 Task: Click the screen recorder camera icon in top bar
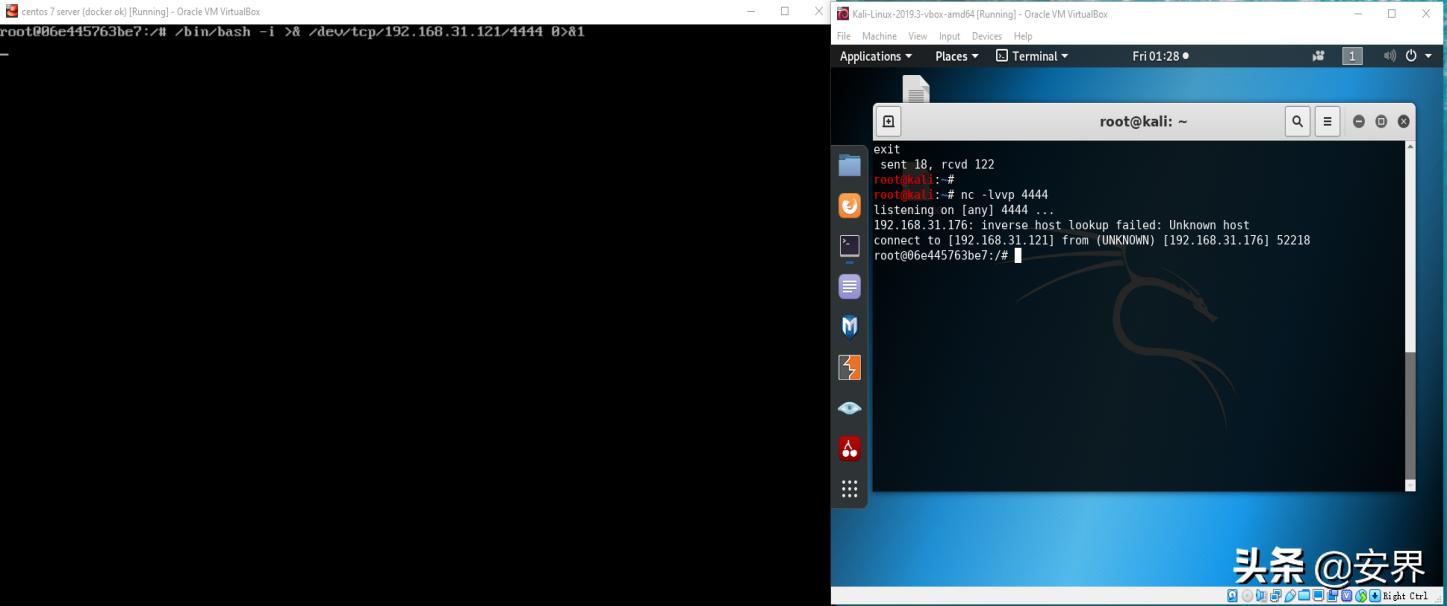pos(1318,56)
